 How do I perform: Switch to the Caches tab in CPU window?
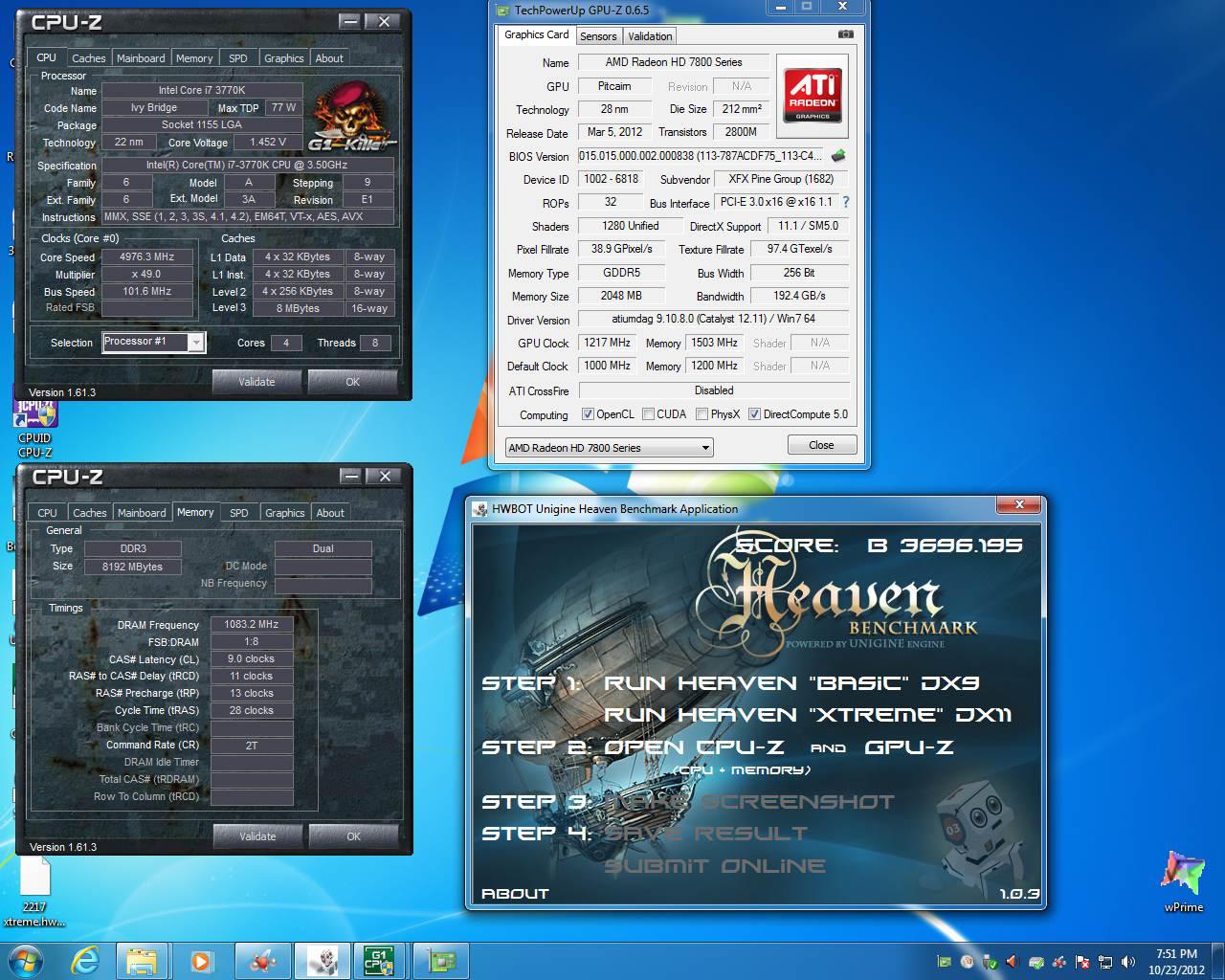click(x=88, y=58)
